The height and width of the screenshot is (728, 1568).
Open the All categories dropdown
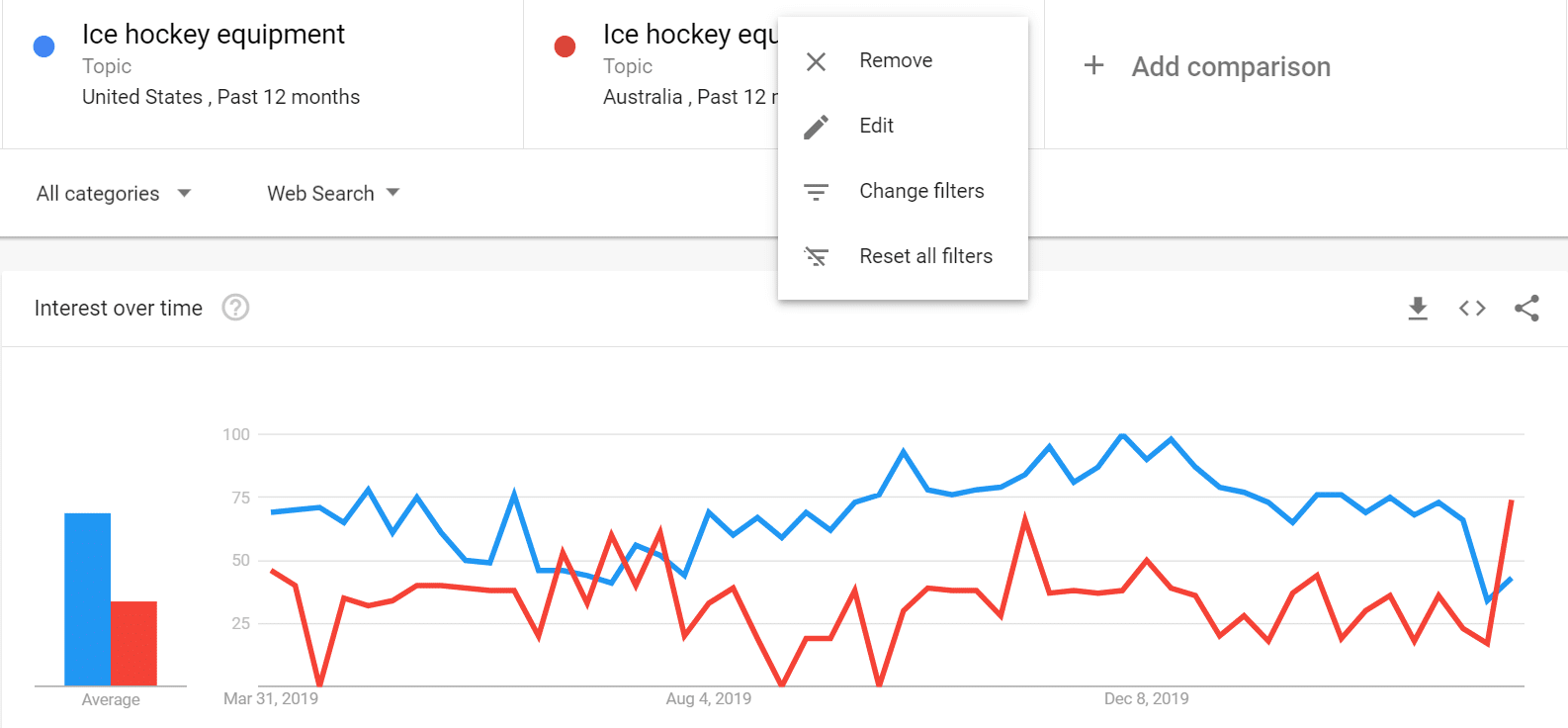(x=112, y=193)
